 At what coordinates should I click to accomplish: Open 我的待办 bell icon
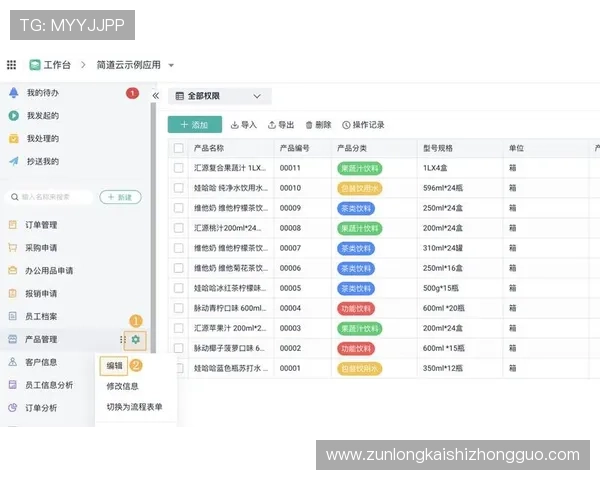coord(13,93)
